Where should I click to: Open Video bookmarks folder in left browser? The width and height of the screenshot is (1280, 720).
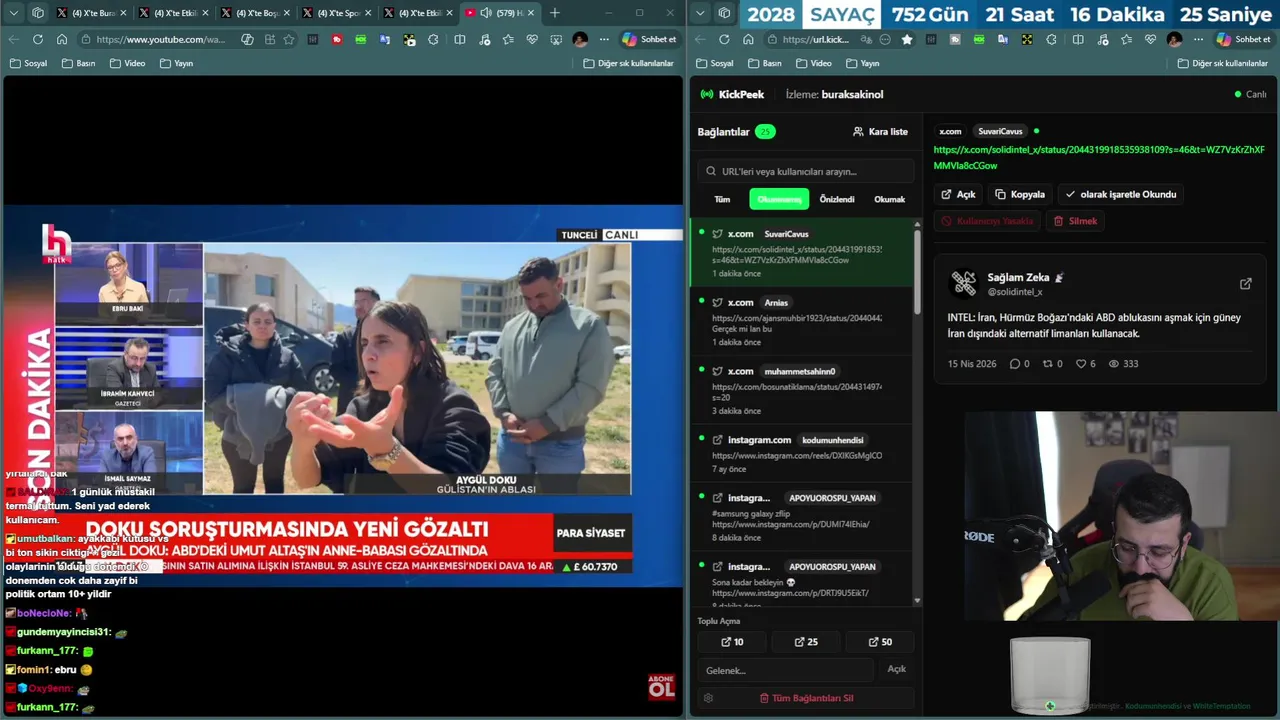[x=127, y=63]
